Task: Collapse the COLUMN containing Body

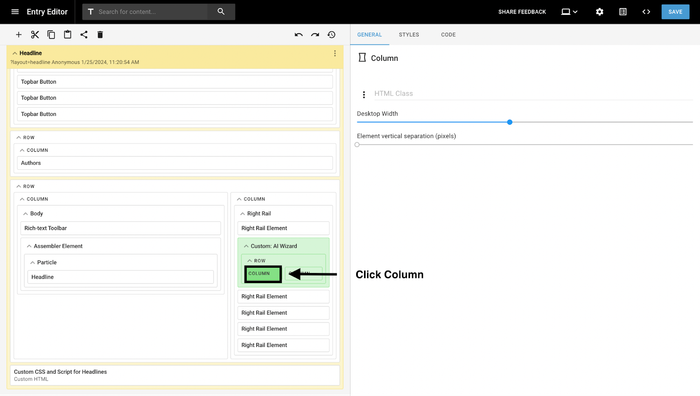Action: point(22,199)
